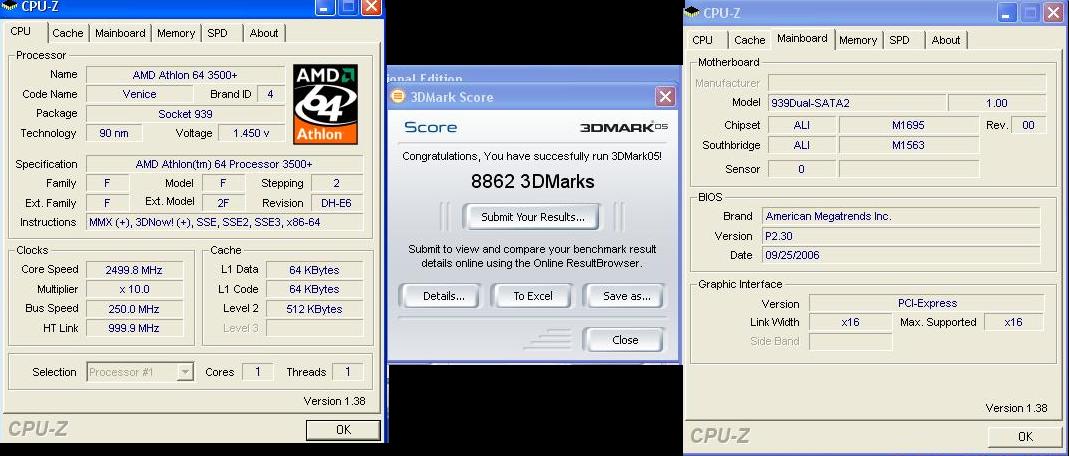Click the AMD Athlon 64 logo
Image resolution: width=1069 pixels, height=456 pixels.
click(325, 104)
